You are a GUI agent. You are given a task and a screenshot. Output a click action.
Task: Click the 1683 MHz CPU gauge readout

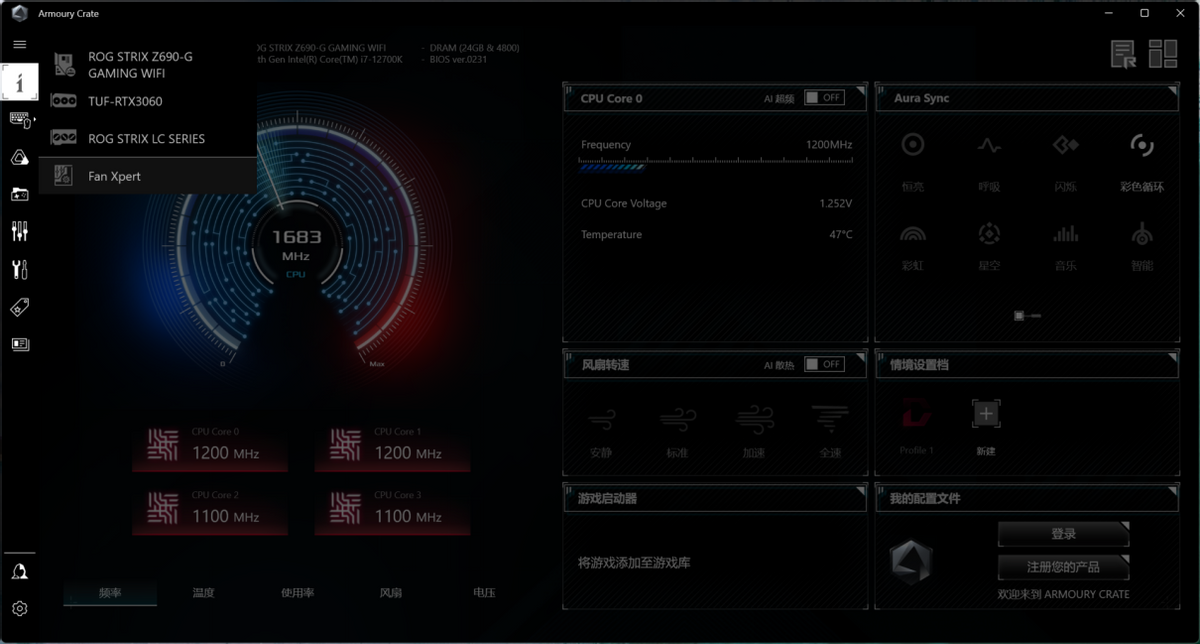coord(296,245)
